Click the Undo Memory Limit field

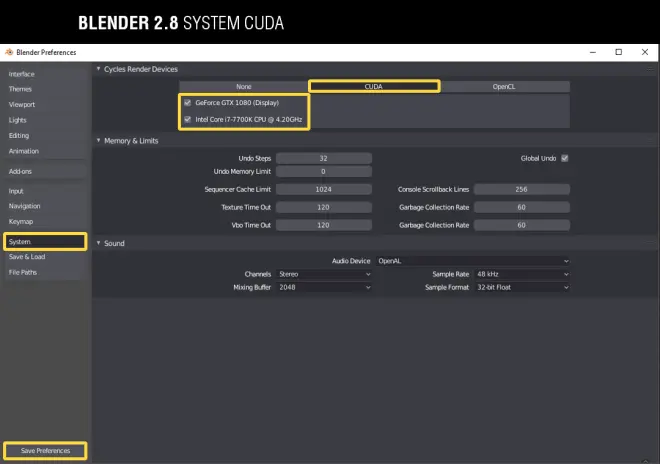[324, 171]
